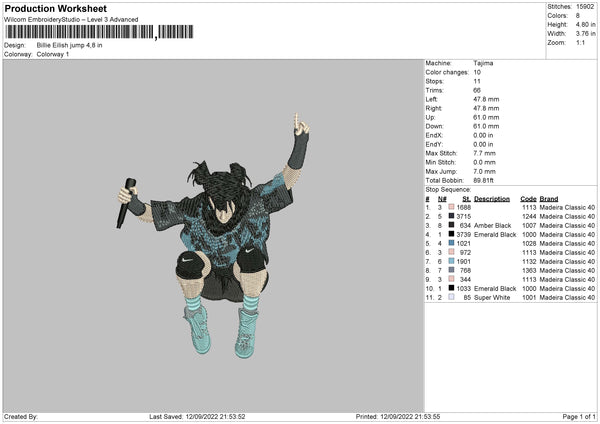The image size is (600, 424).
Task: Click thread code 1363
Action: coord(529,271)
